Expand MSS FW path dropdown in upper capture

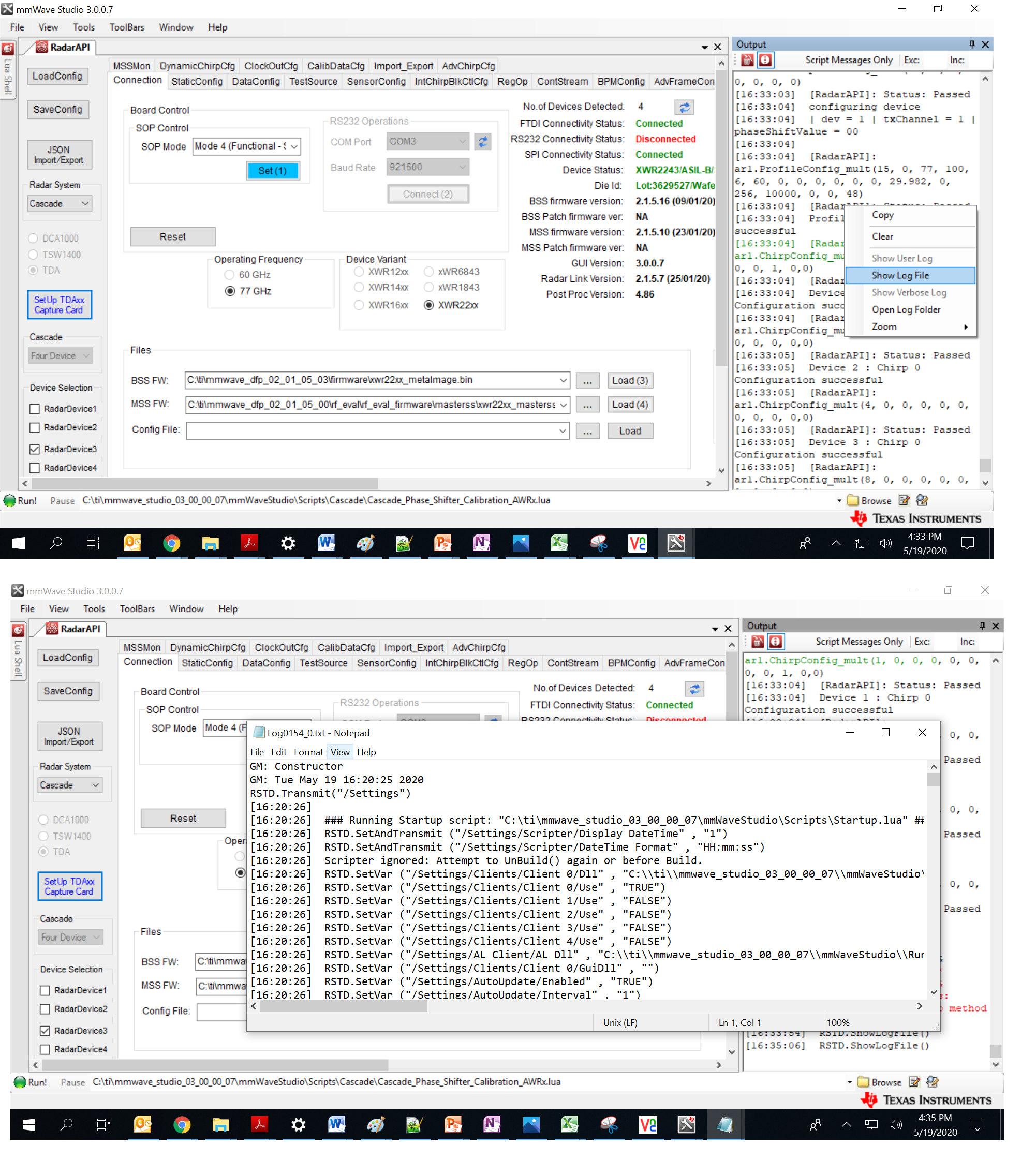tap(563, 405)
